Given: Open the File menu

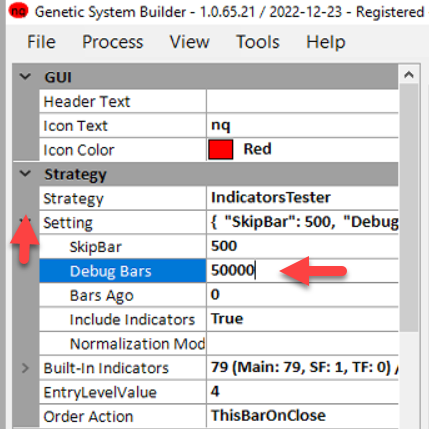Looking at the screenshot, I should tap(41, 42).
